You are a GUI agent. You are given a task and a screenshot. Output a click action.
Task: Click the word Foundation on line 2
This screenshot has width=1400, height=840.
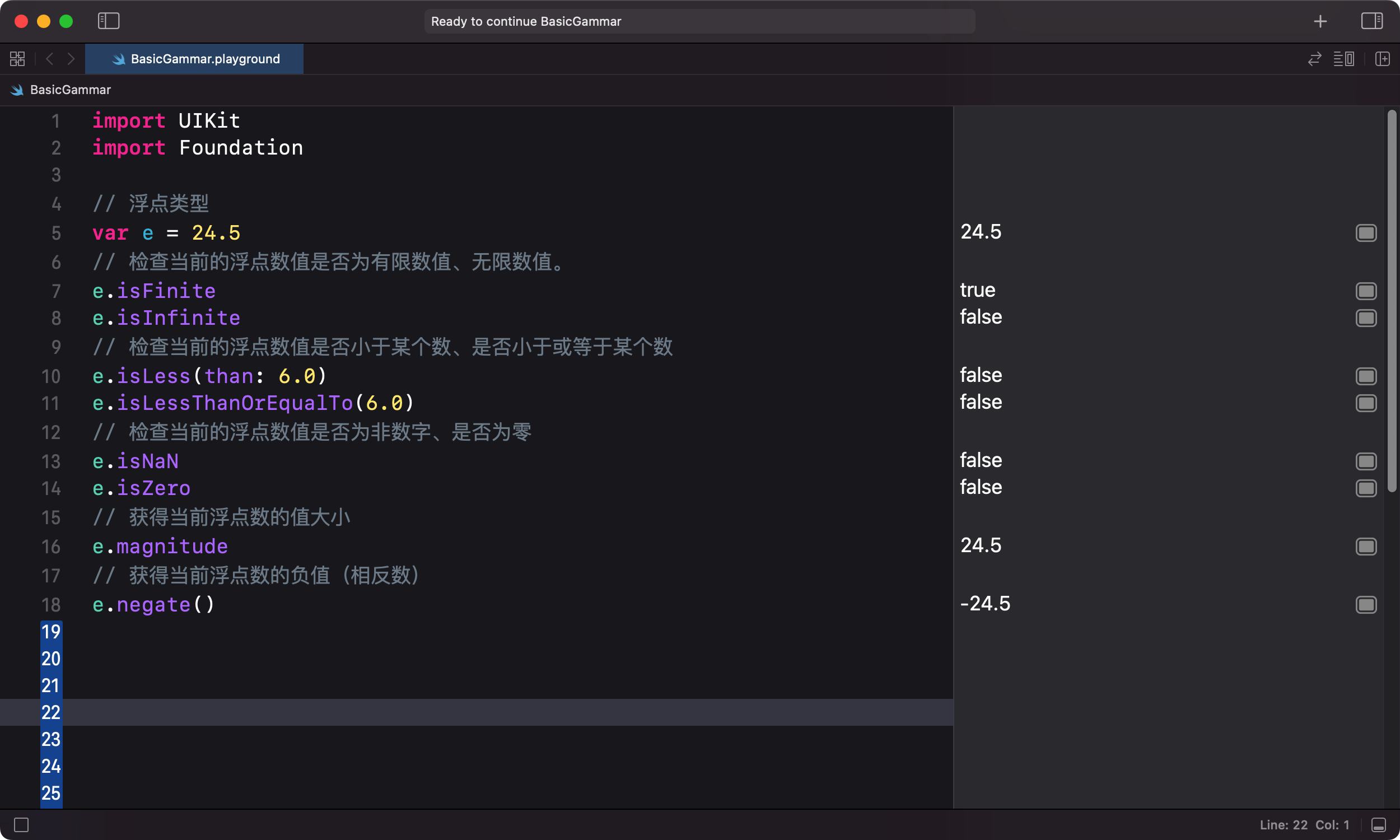pyautogui.click(x=241, y=148)
